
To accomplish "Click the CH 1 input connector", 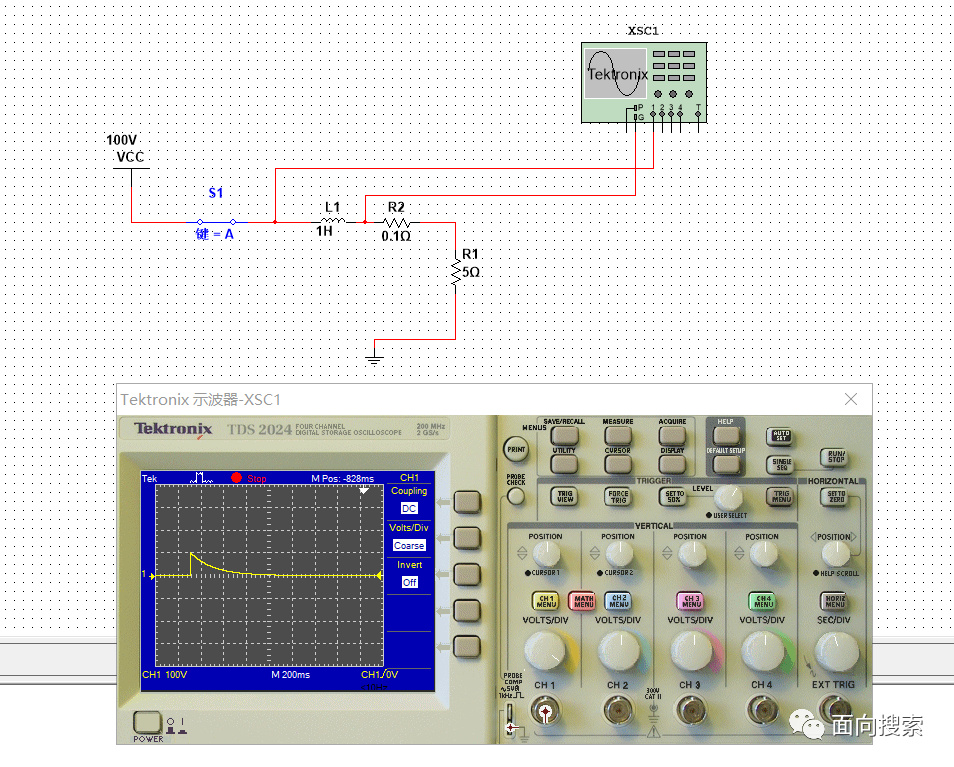I will point(545,710).
